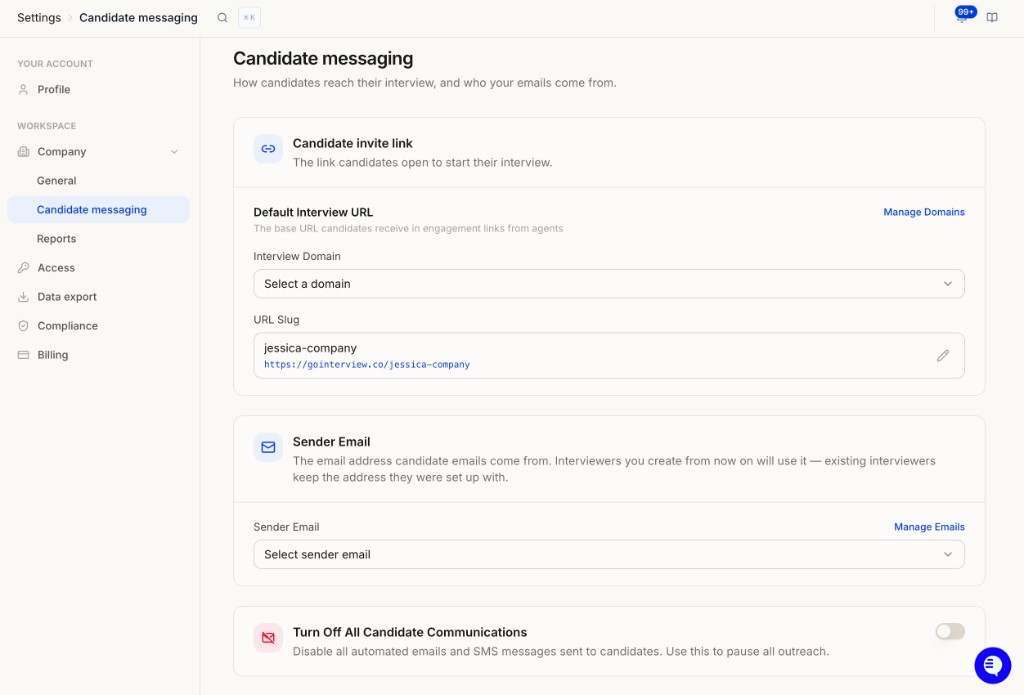The image size is (1024, 695).
Task: Click the Candidate messaging page title
Action: (323, 59)
